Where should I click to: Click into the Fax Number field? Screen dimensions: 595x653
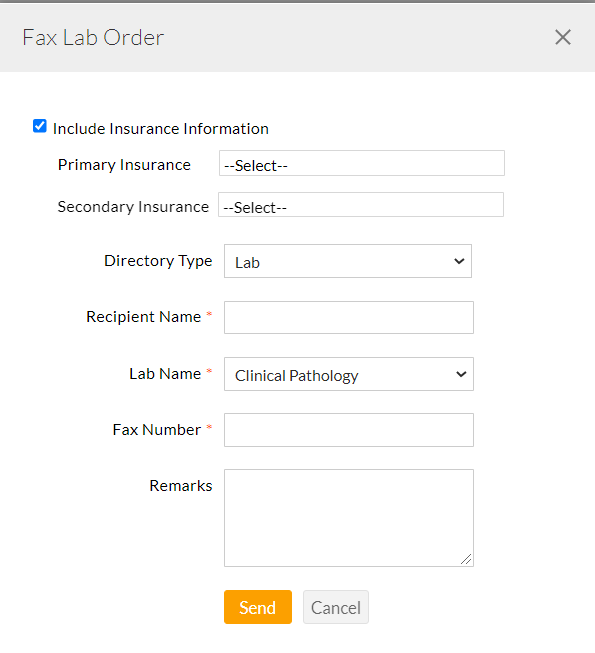(x=349, y=430)
